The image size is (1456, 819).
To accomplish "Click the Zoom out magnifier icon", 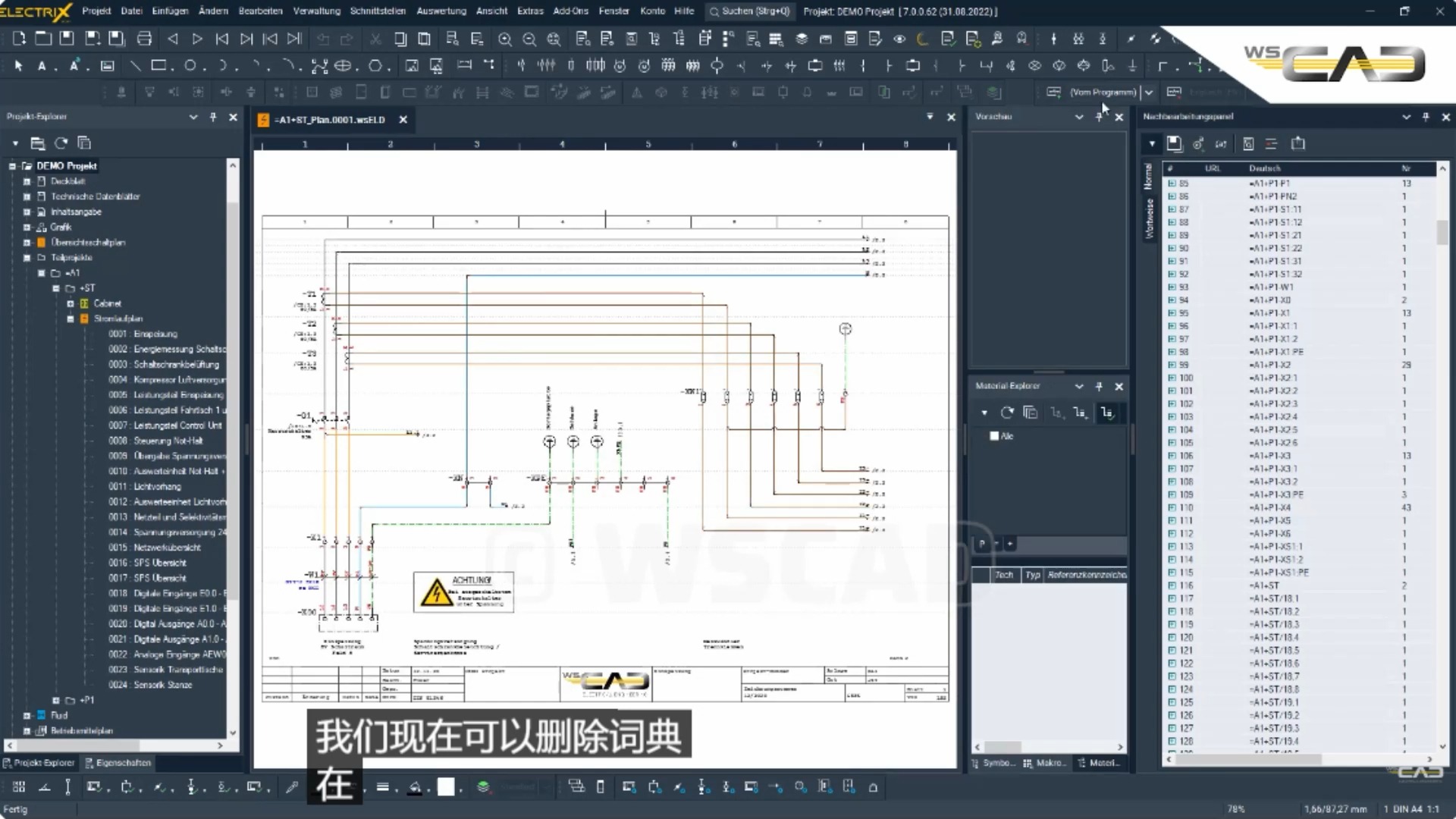I will pos(529,39).
